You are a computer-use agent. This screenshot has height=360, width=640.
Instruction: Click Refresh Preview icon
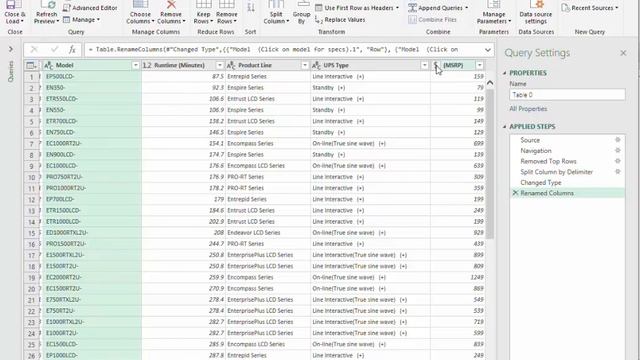[47, 5]
